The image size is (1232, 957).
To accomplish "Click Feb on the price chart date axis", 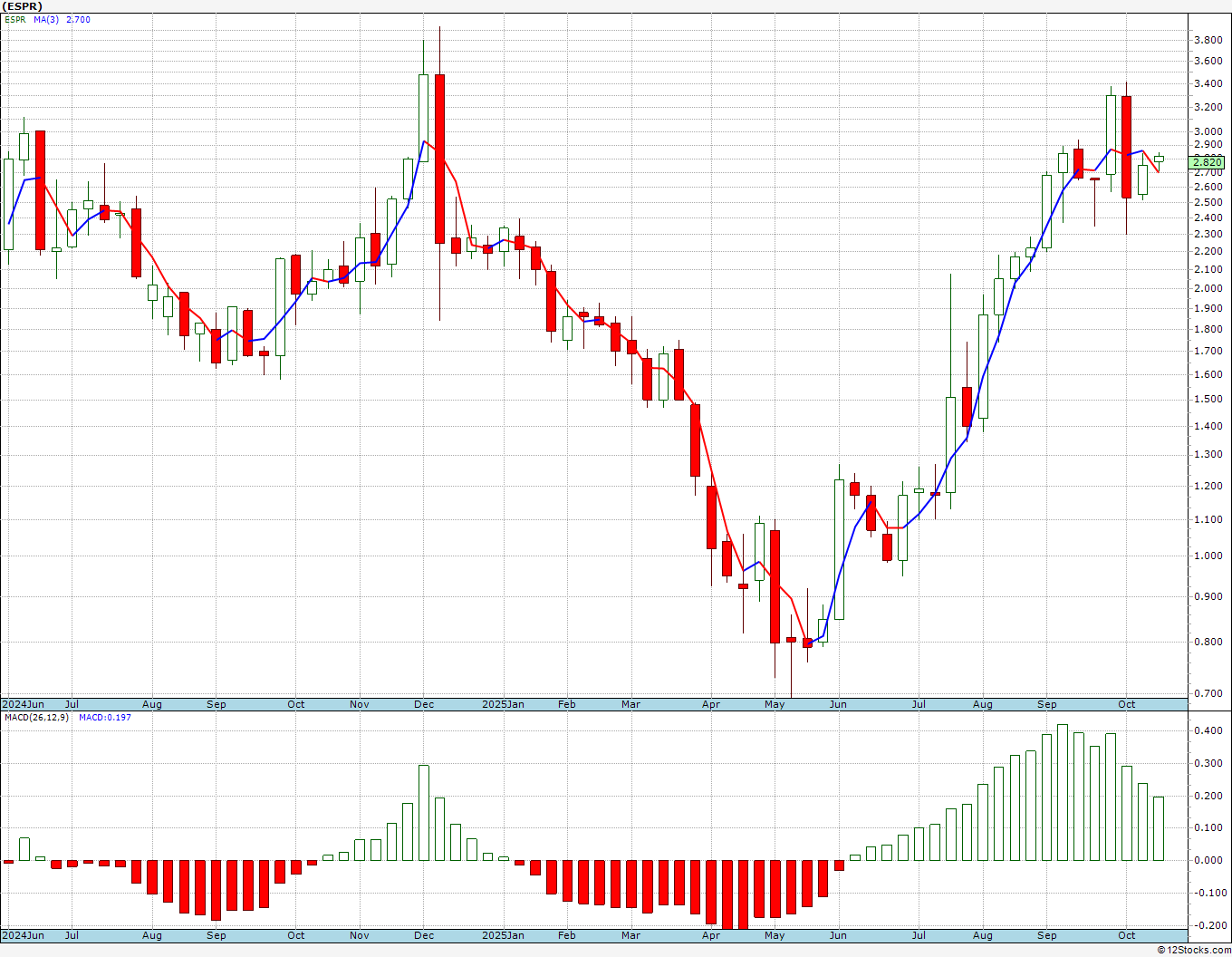I will 567,704.
